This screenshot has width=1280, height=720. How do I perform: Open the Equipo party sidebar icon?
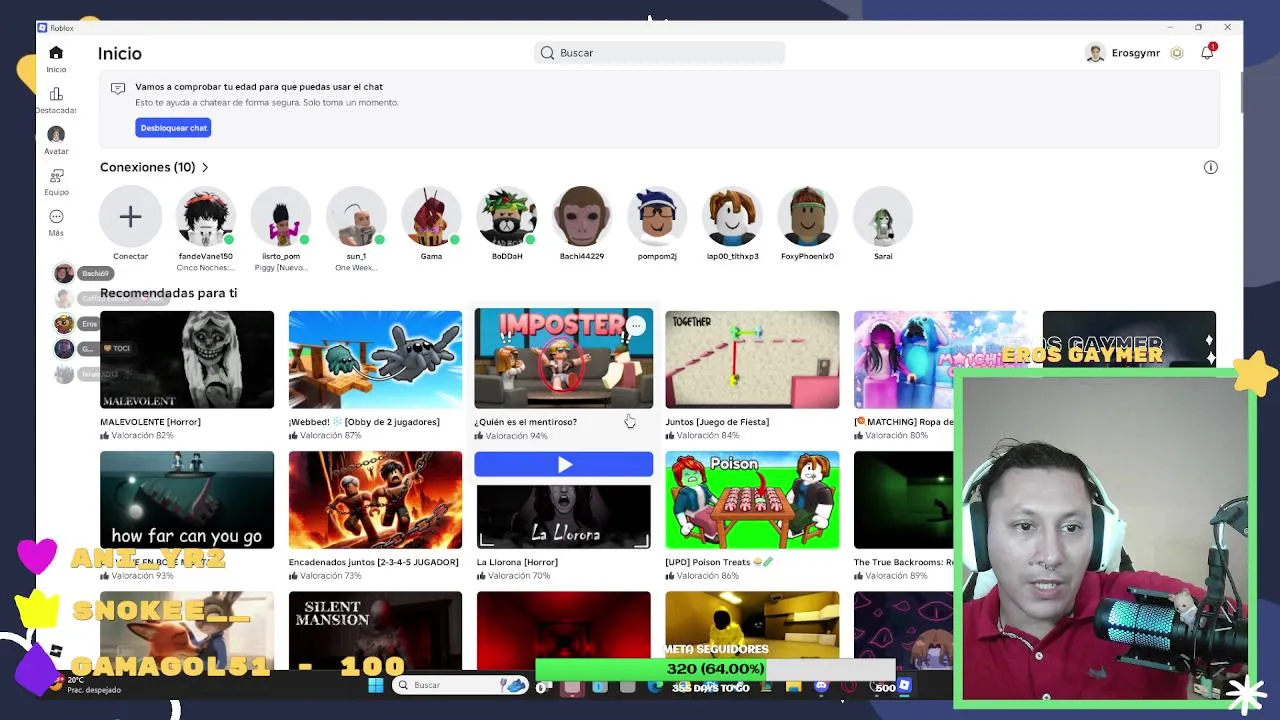(x=56, y=176)
